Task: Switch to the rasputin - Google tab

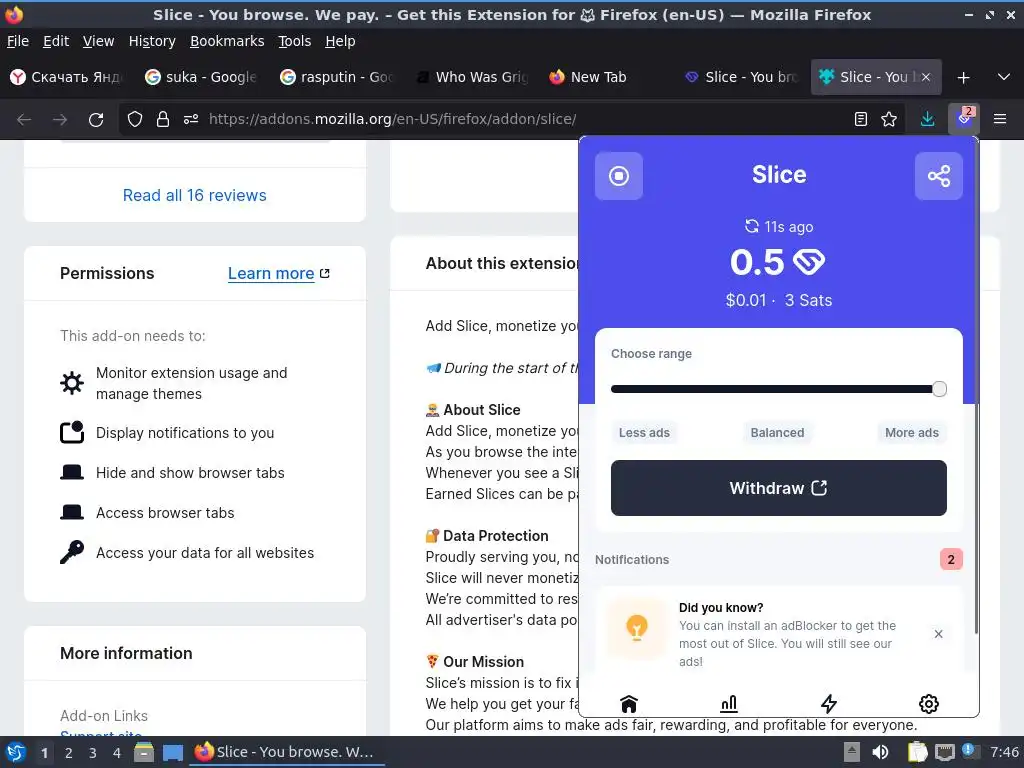Action: 337,77
